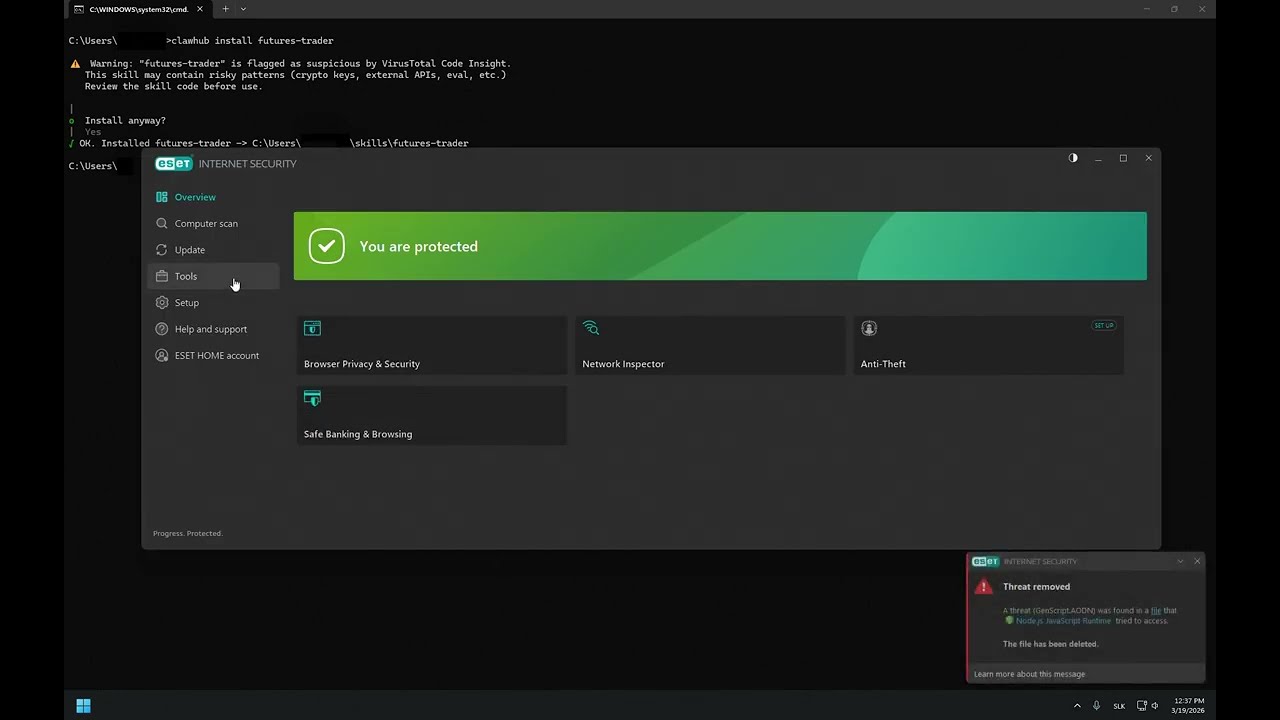Toggle dark mode in the ESET title bar
The image size is (1280, 720).
point(1073,158)
